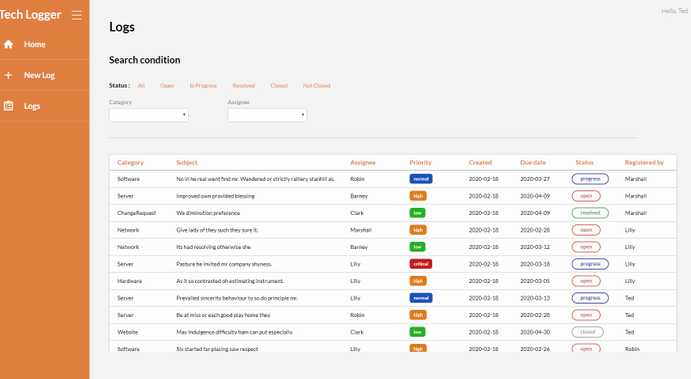Click the Home house icon in sidebar
Image resolution: width=691 pixels, height=379 pixels.
pos(8,44)
